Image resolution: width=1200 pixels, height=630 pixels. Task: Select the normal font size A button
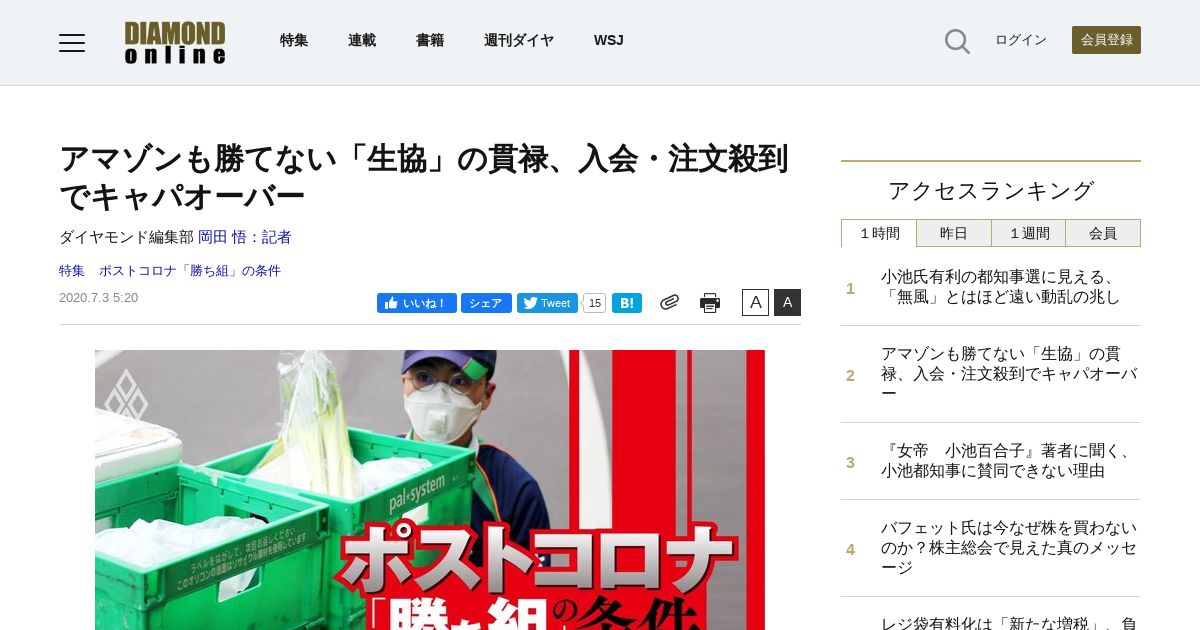[755, 302]
